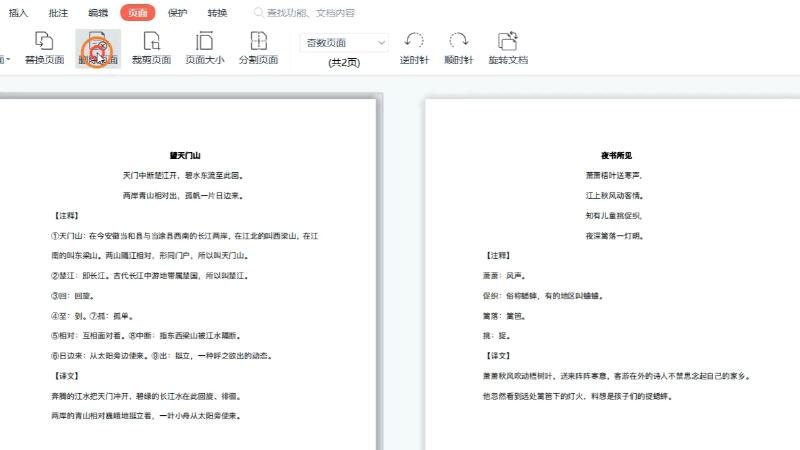Go to the 编辑 tab

98,13
